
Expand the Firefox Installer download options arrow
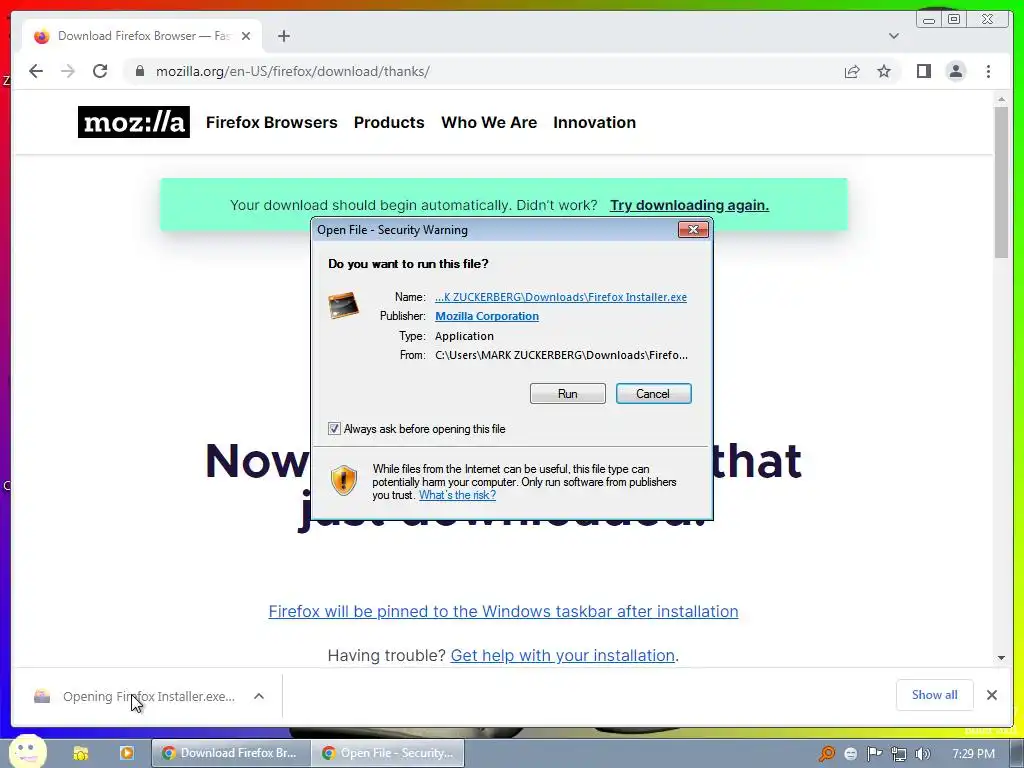[x=259, y=696]
